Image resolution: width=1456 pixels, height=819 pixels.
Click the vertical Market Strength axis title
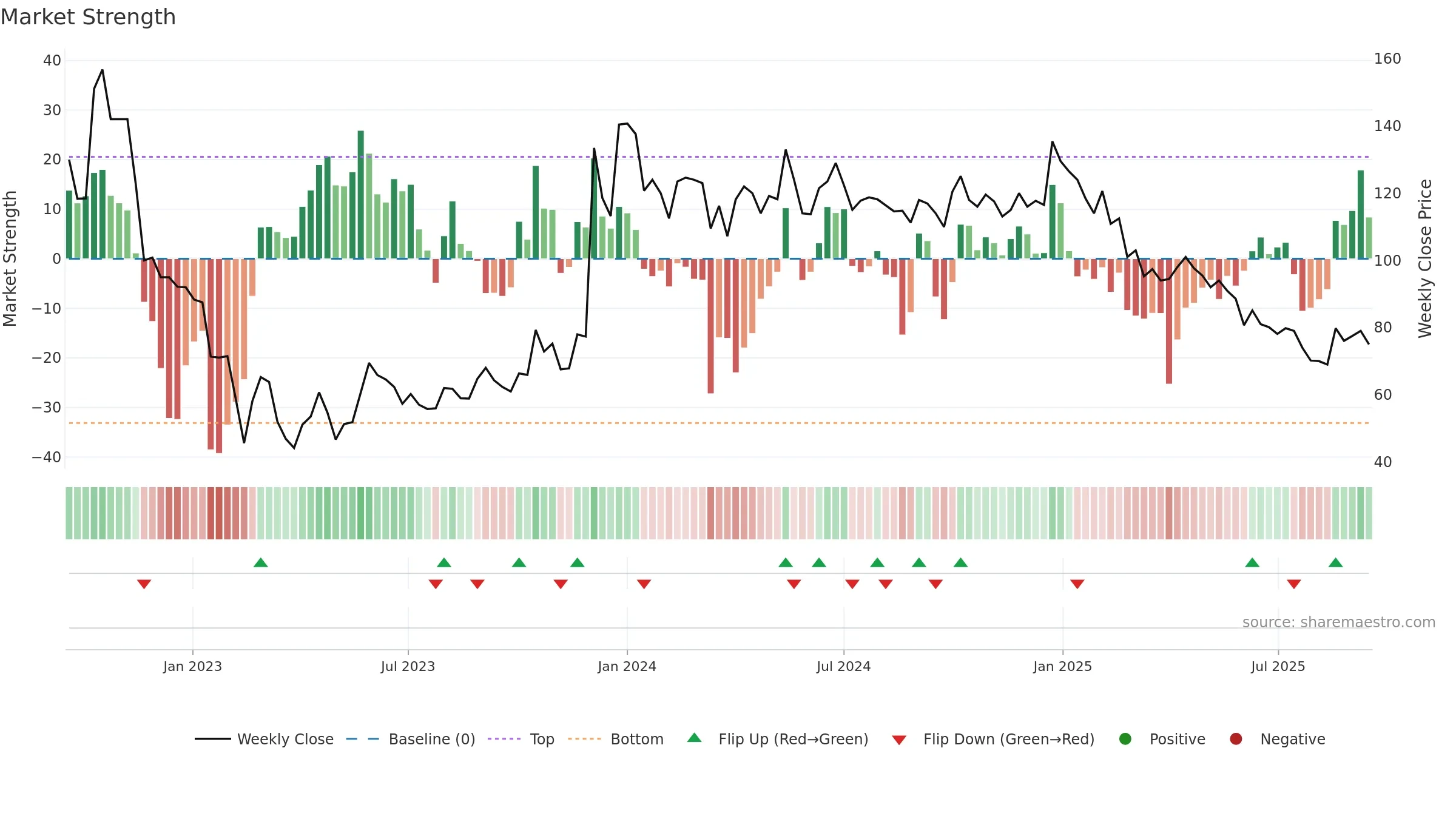tap(10, 258)
